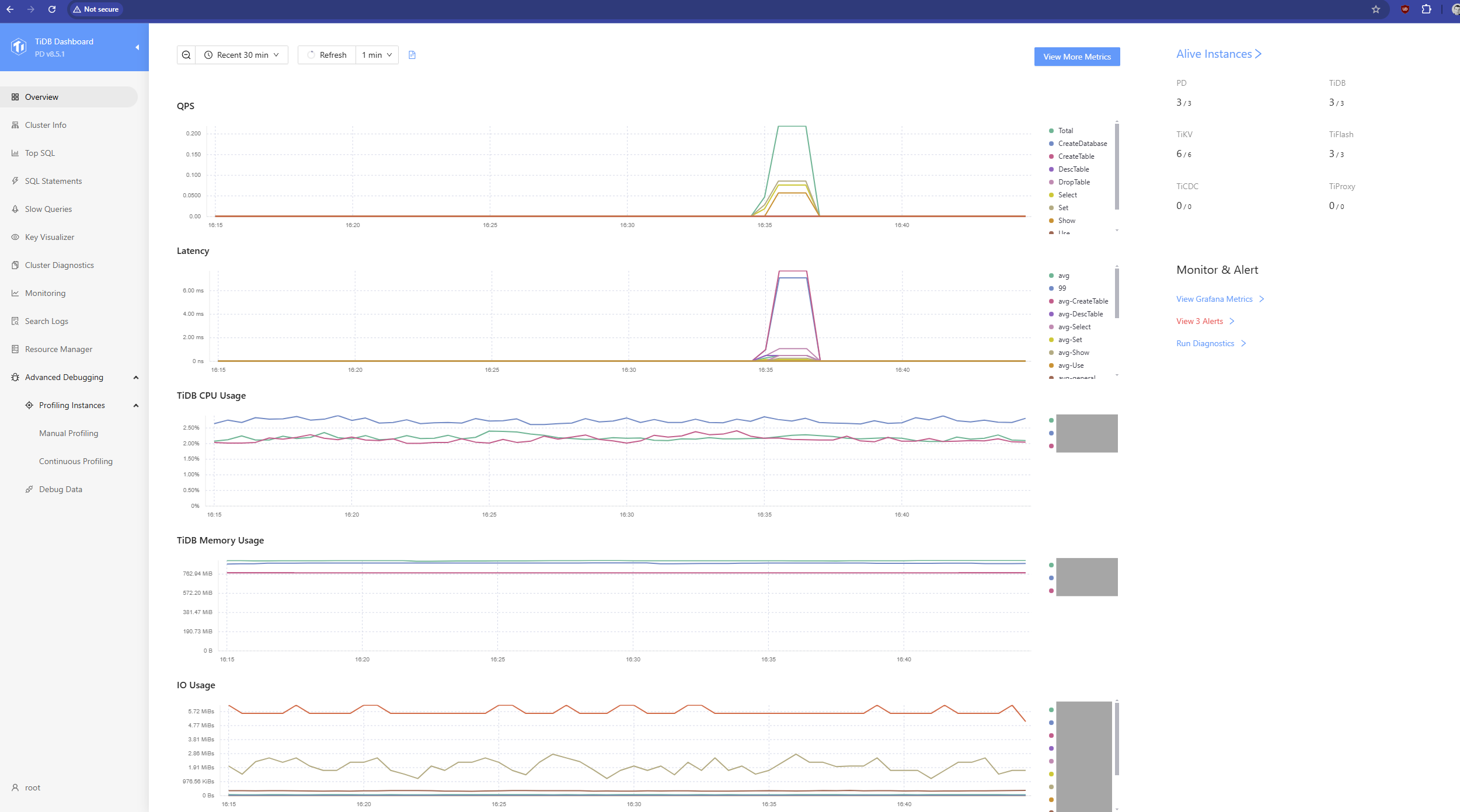This screenshot has height=812, width=1460.
Task: Click the Top SQL chart icon
Action: tap(15, 153)
